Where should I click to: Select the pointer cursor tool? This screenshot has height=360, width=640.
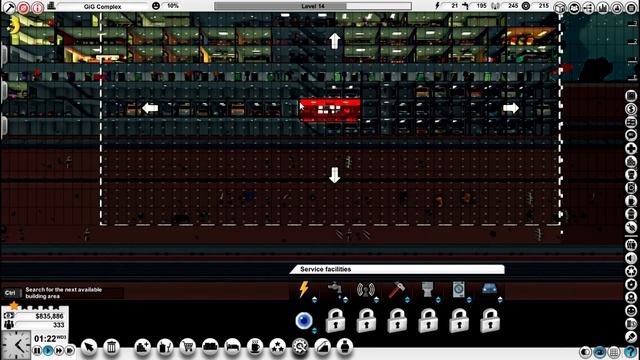pos(89,347)
